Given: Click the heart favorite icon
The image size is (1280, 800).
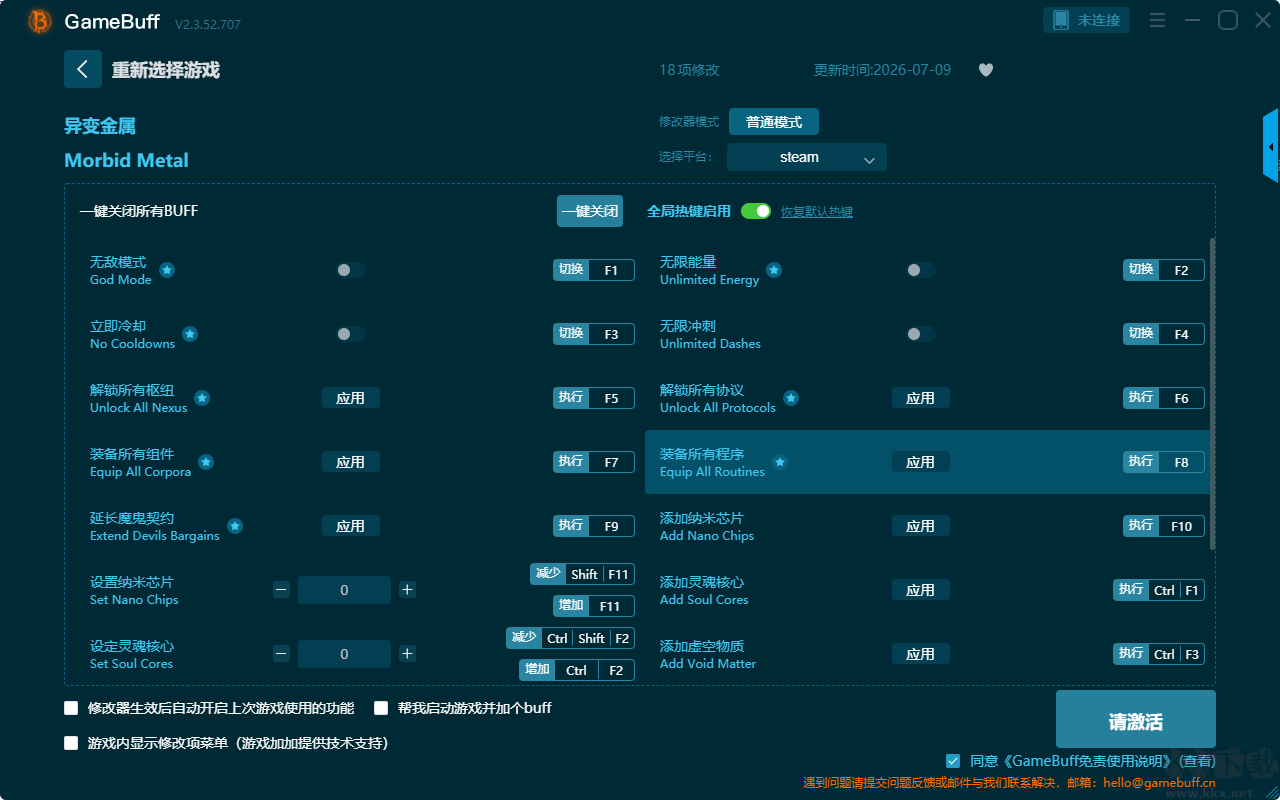Looking at the screenshot, I should 986,70.
